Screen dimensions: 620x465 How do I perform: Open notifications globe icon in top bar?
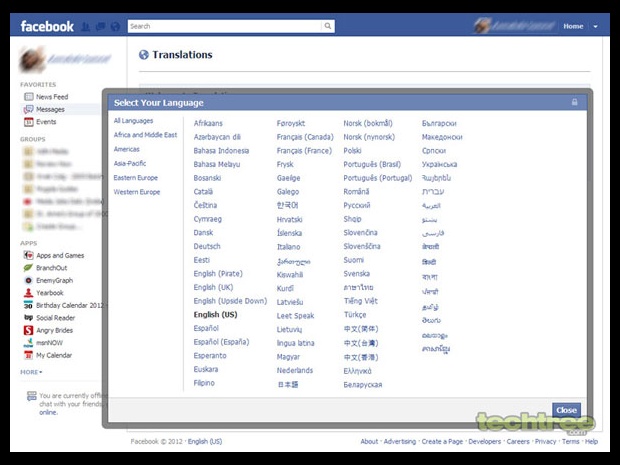coord(115,27)
